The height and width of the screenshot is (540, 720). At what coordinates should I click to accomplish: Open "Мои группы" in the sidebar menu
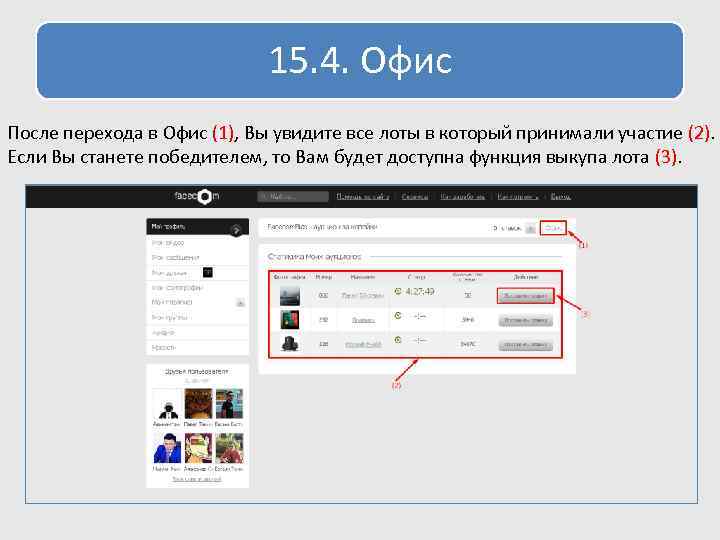(x=169, y=317)
